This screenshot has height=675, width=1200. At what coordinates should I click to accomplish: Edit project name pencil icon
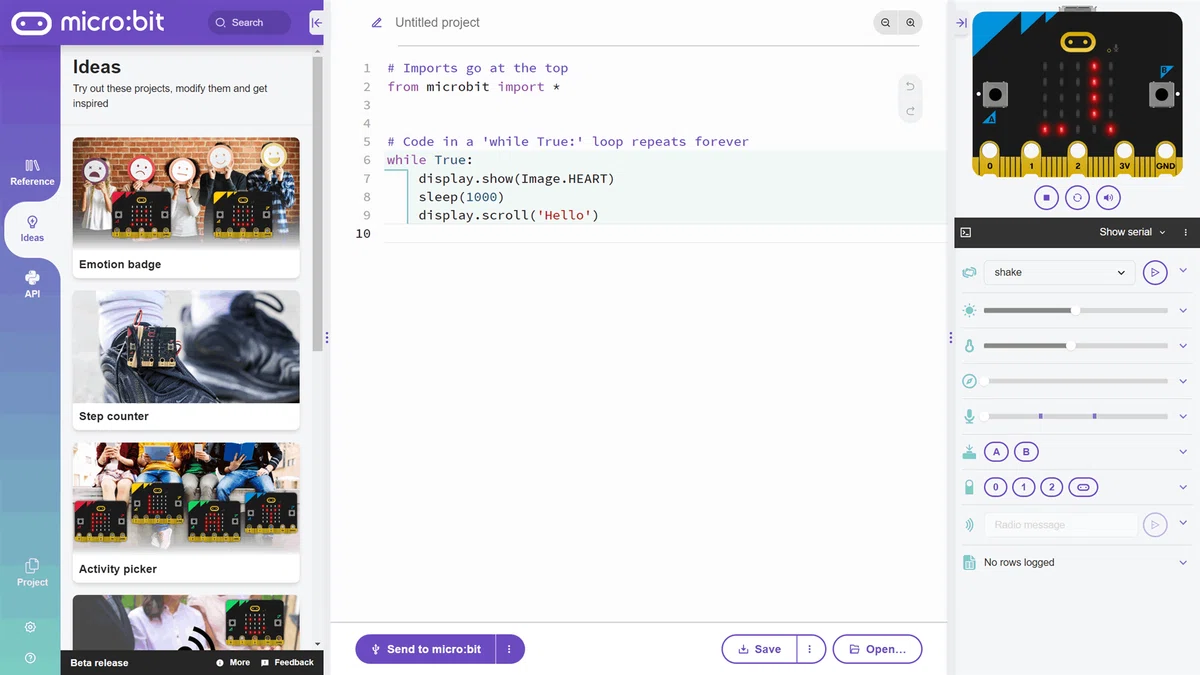[377, 22]
